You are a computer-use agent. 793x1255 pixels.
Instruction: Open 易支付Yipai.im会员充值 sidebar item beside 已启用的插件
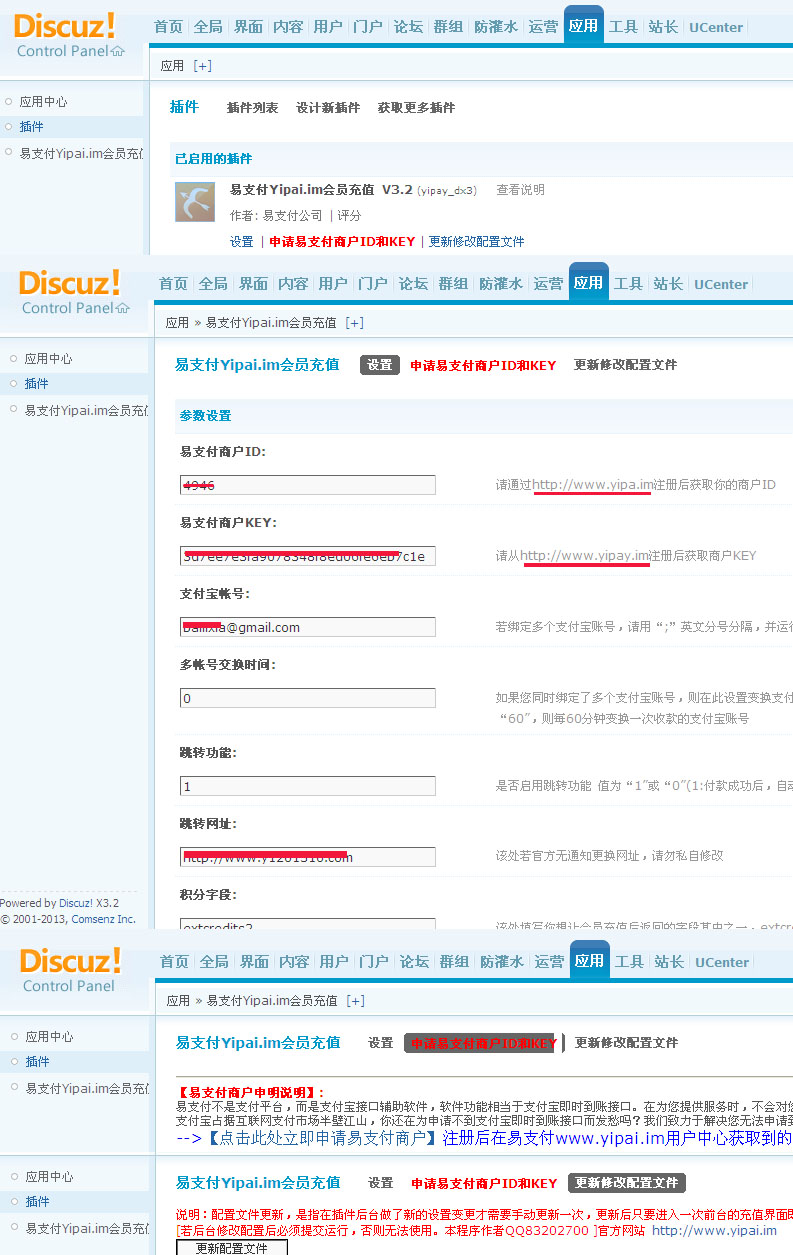click(x=81, y=154)
